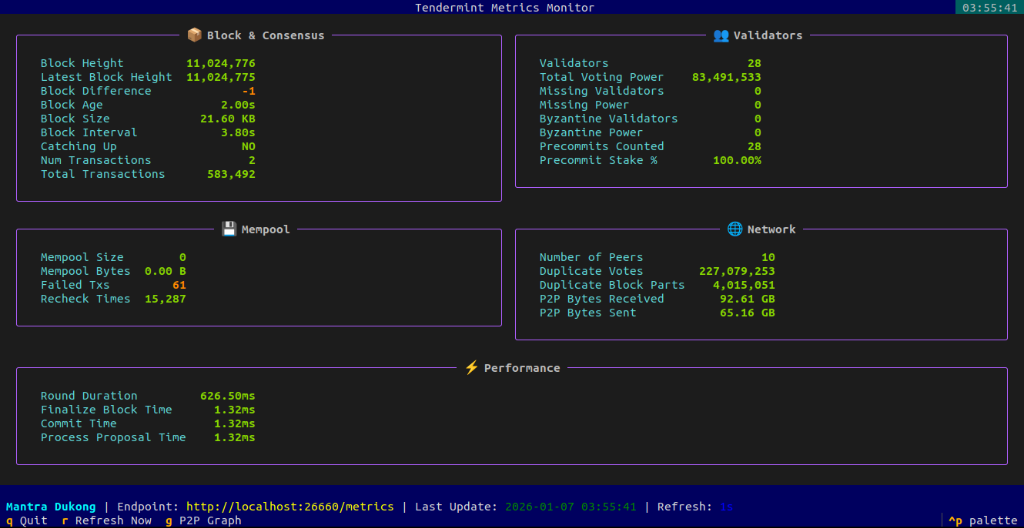Screen dimensions: 1024x528
Task: Click the validators people icon
Action: [x=721, y=35]
